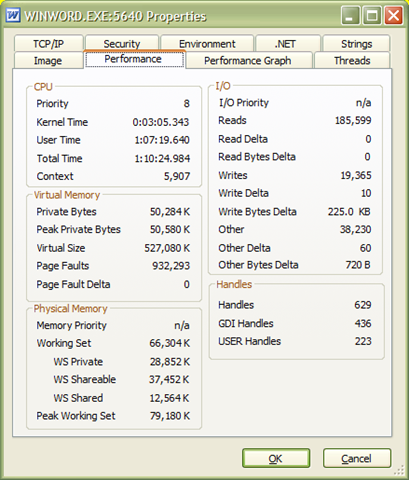Click the WS Private value 28,852 K
The image size is (409, 480).
(170, 362)
